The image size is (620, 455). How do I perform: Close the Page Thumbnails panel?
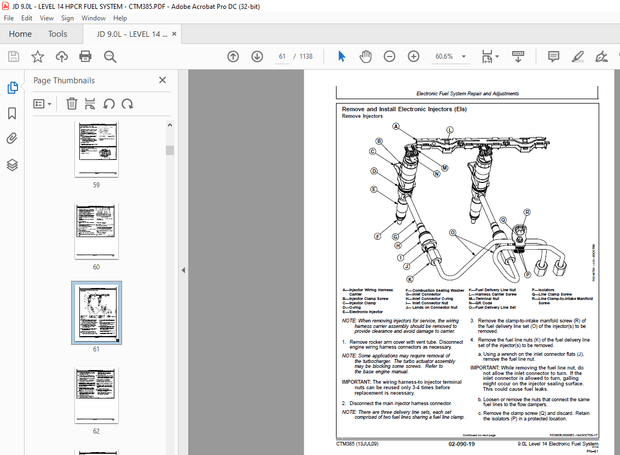click(162, 80)
